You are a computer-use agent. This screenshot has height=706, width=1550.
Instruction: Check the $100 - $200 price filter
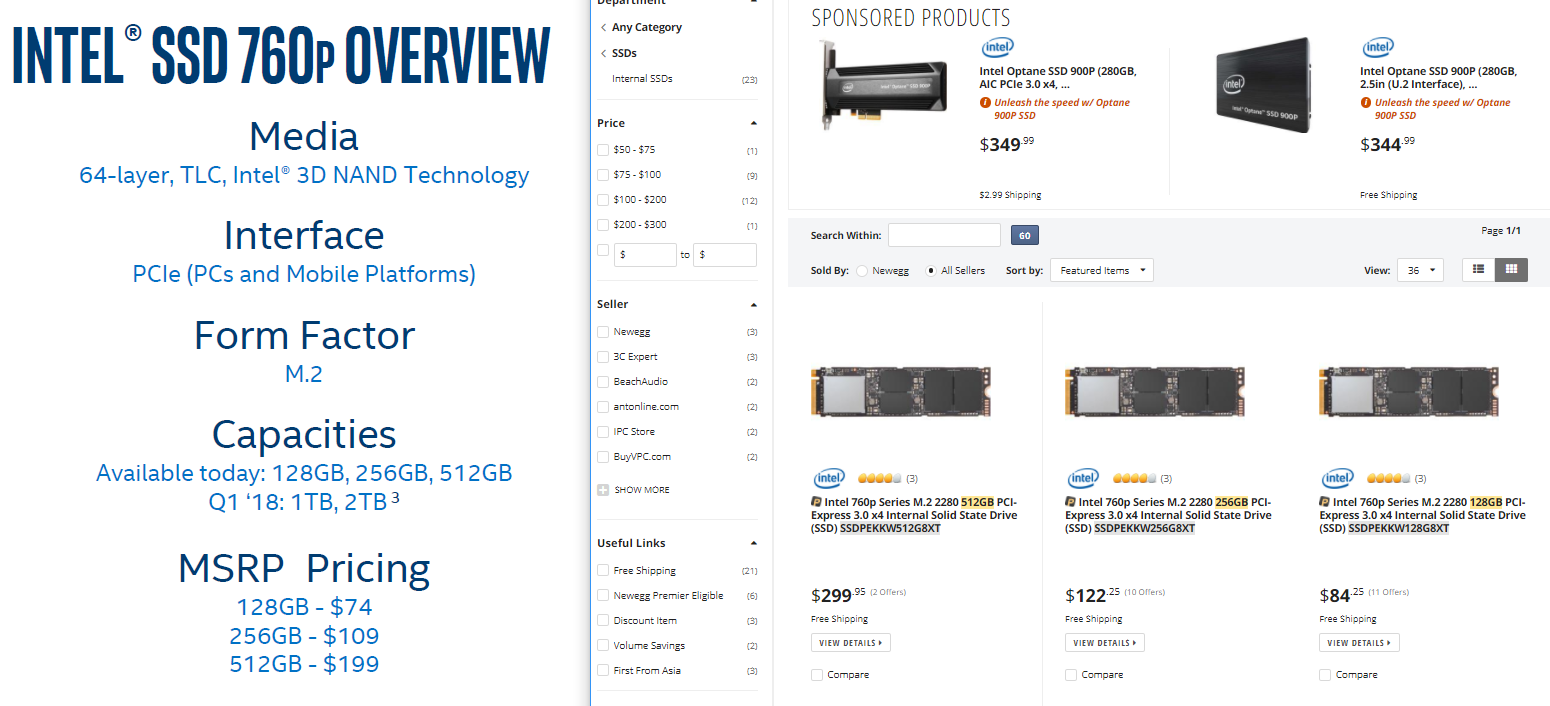pos(603,200)
